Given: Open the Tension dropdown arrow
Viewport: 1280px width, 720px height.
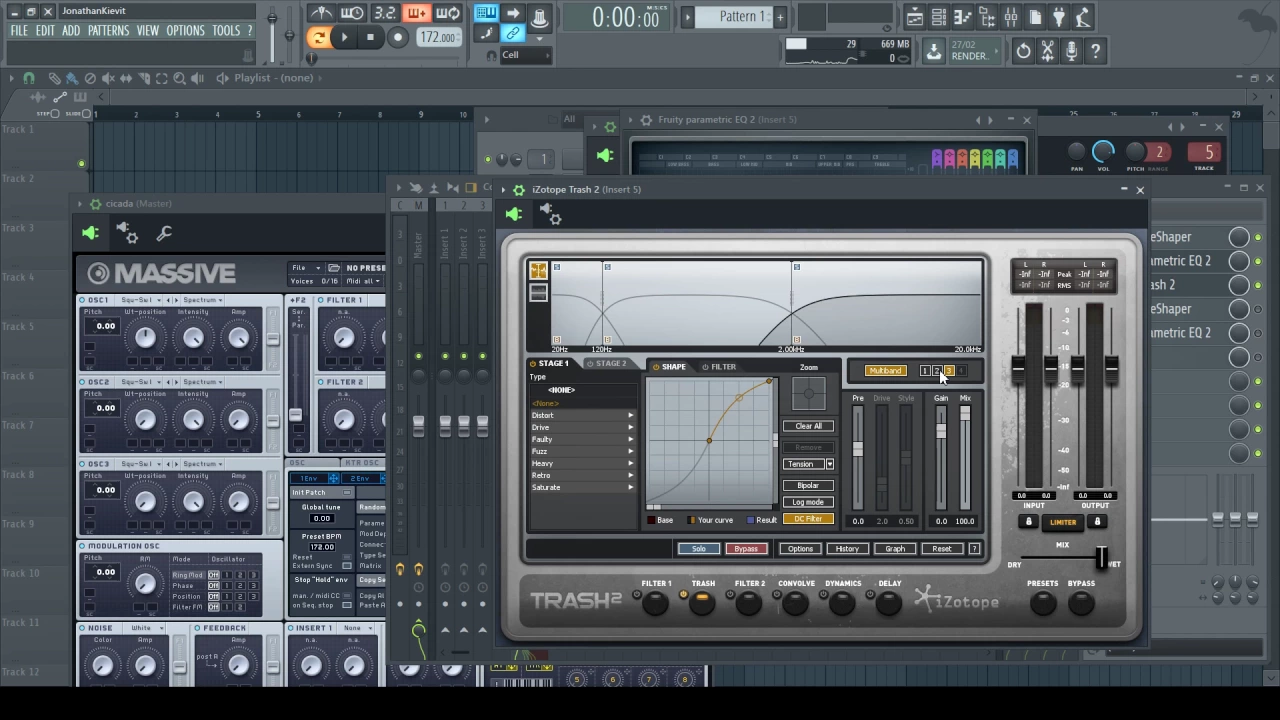Looking at the screenshot, I should click(x=829, y=464).
